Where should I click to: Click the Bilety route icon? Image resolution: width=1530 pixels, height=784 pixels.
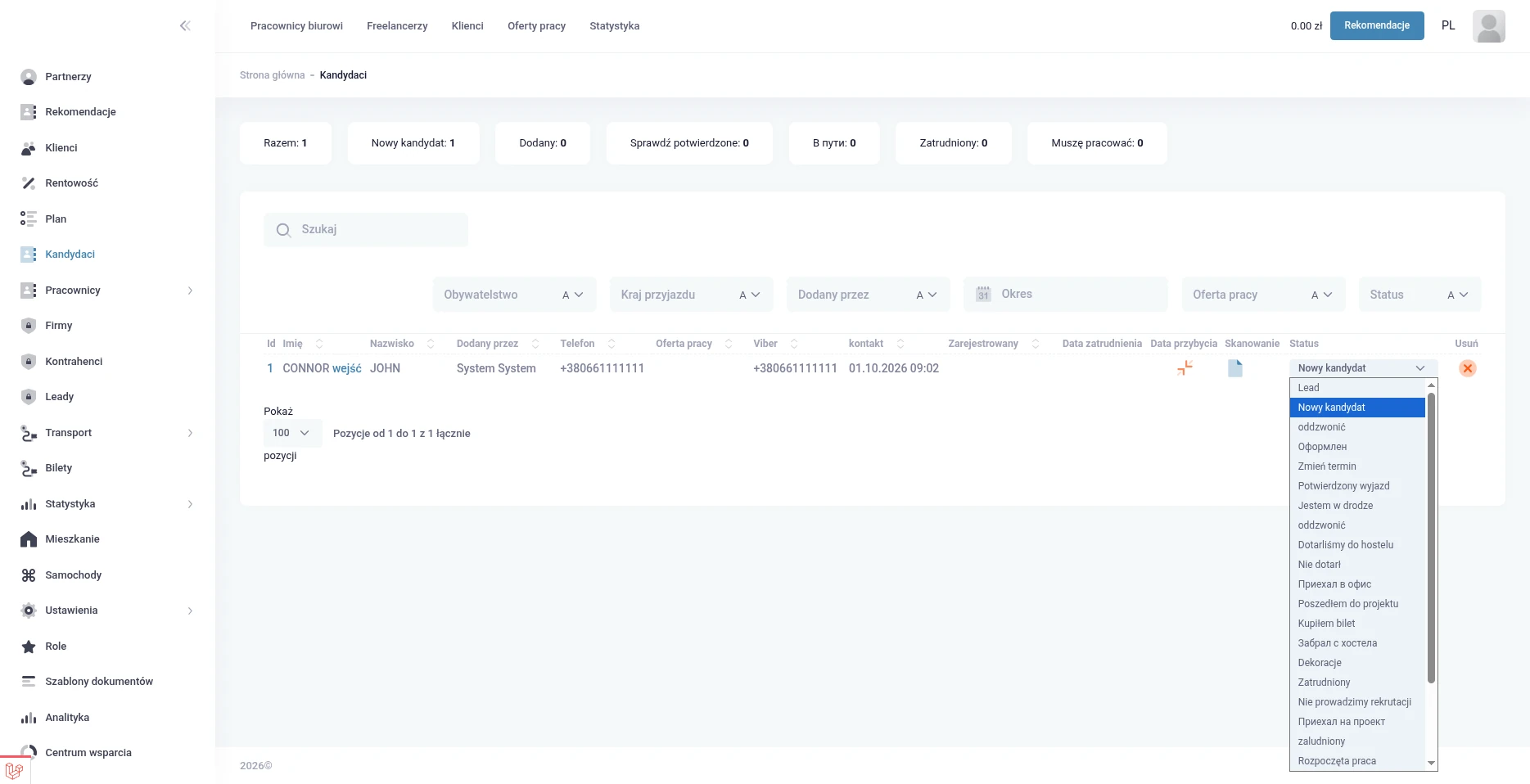click(x=29, y=468)
